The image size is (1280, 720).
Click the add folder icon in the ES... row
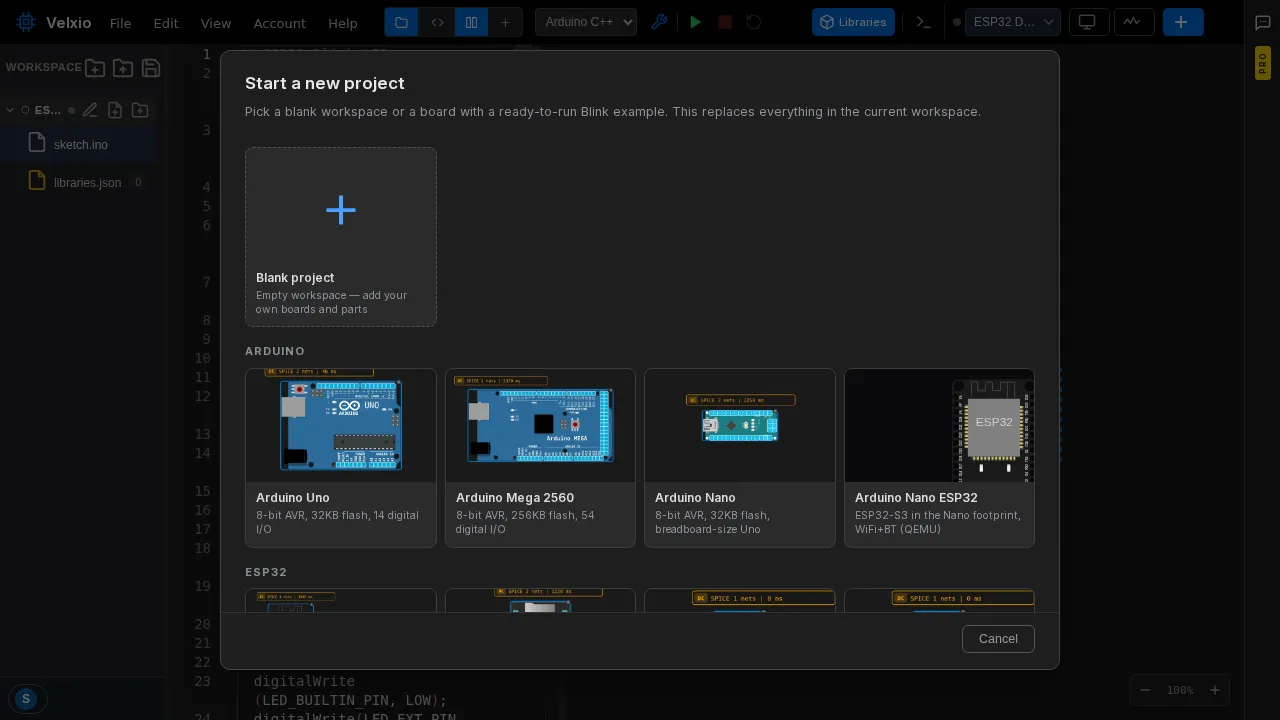point(140,110)
